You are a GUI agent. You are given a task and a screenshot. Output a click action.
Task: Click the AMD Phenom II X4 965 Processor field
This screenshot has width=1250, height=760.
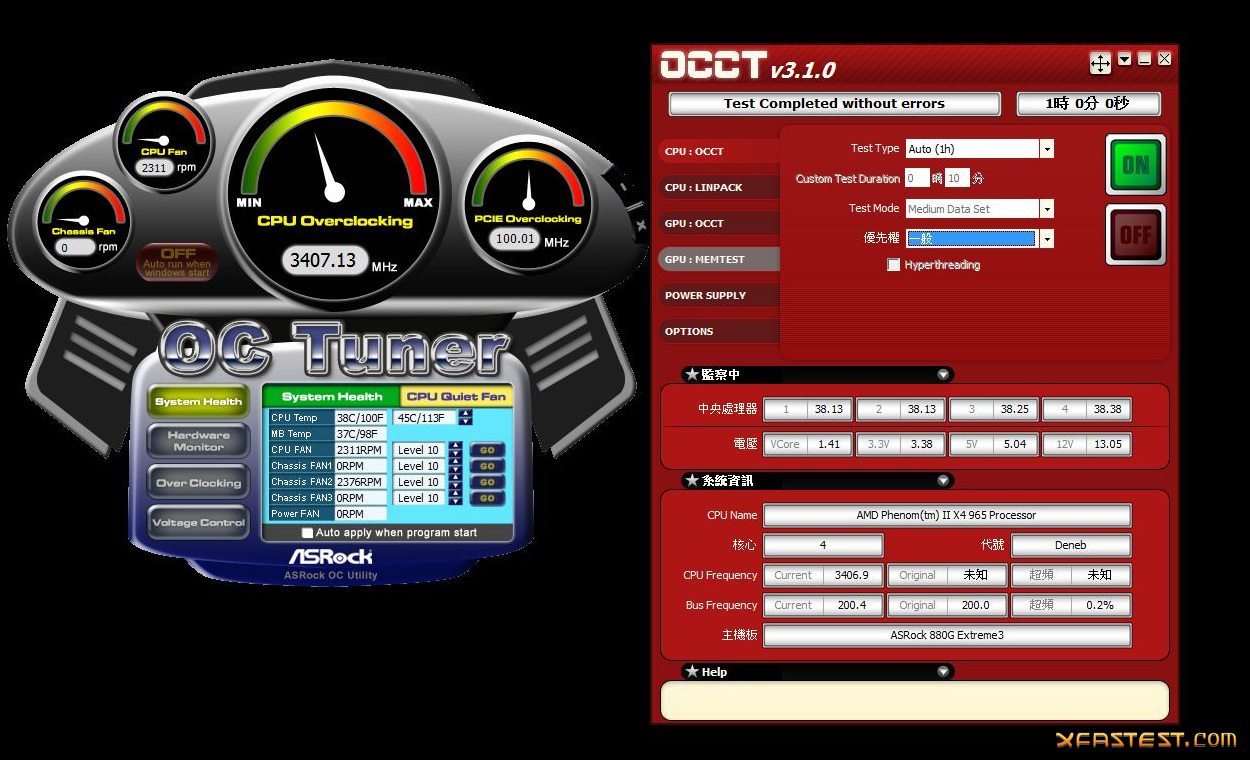947,516
